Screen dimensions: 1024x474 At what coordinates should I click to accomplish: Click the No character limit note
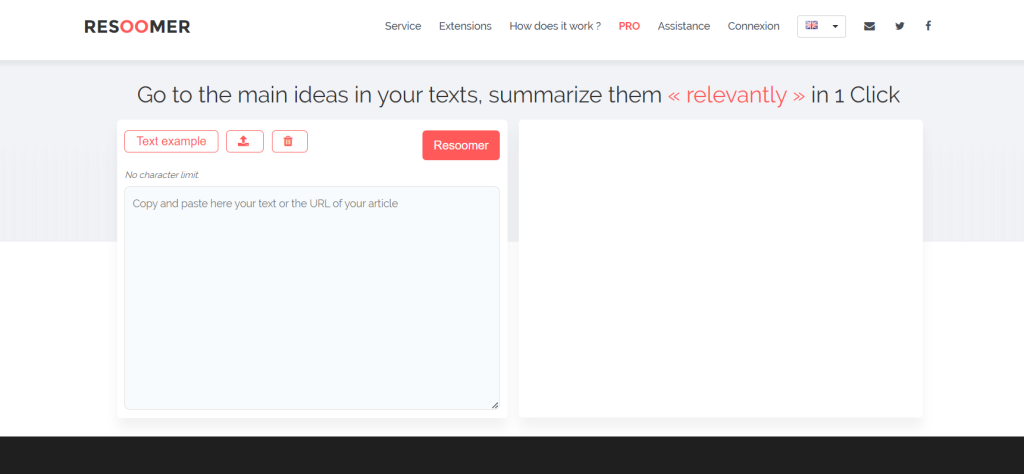pyautogui.click(x=162, y=175)
